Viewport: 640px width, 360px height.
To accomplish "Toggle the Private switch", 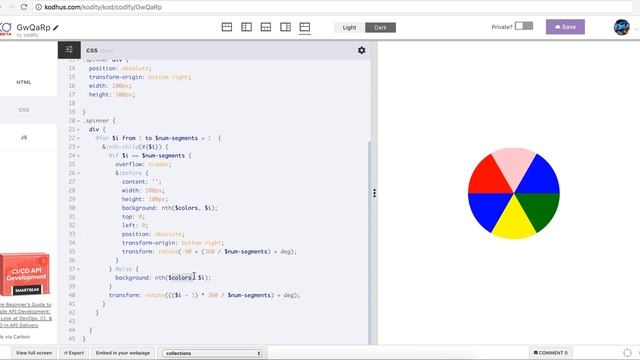I will [x=524, y=26].
